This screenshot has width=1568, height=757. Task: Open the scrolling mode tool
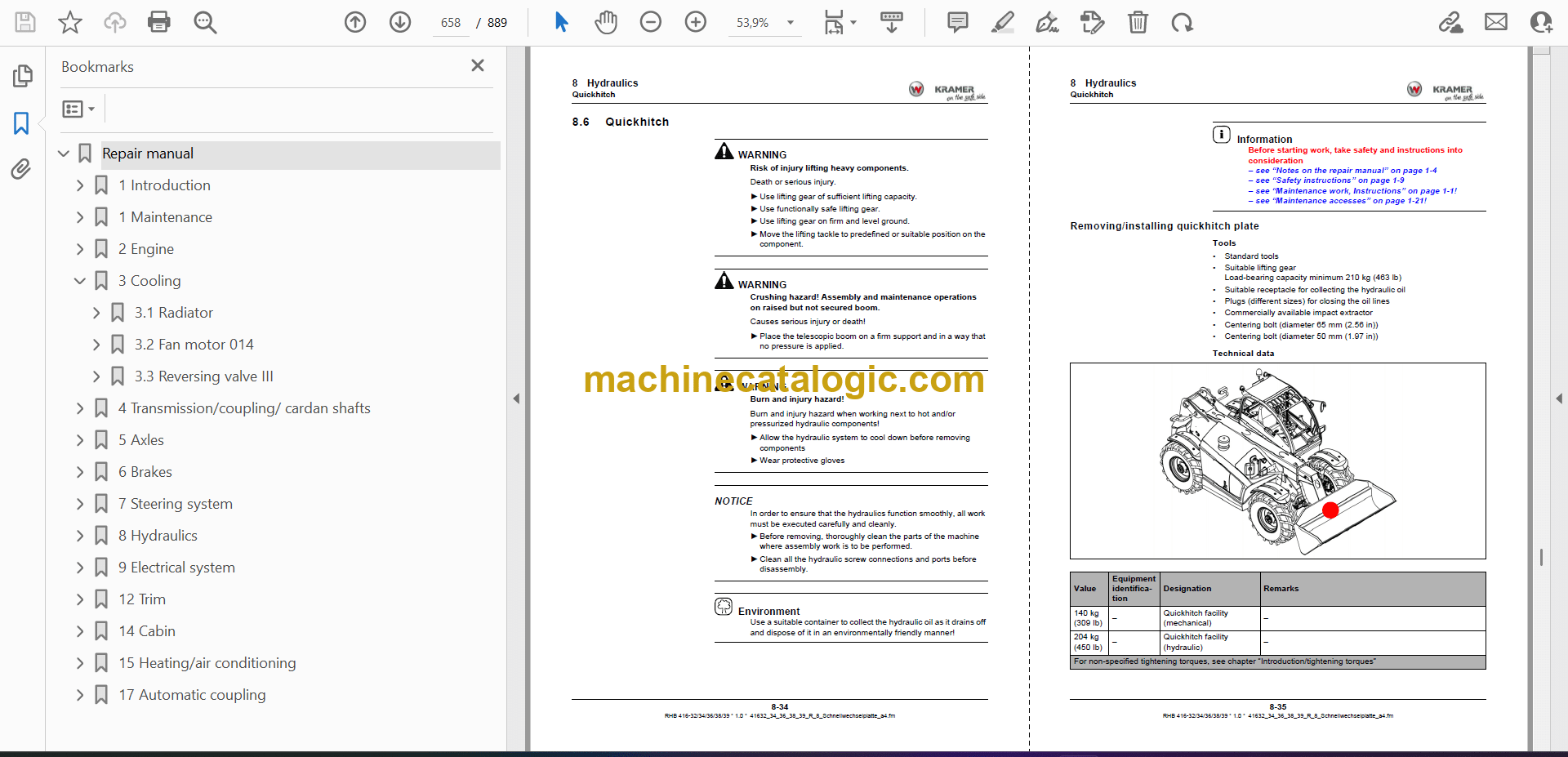coord(892,22)
